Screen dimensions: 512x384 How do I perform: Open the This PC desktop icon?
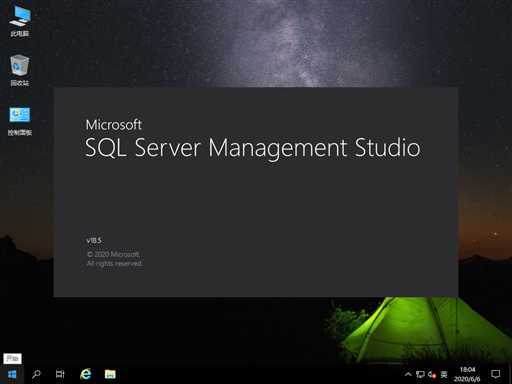[19, 20]
